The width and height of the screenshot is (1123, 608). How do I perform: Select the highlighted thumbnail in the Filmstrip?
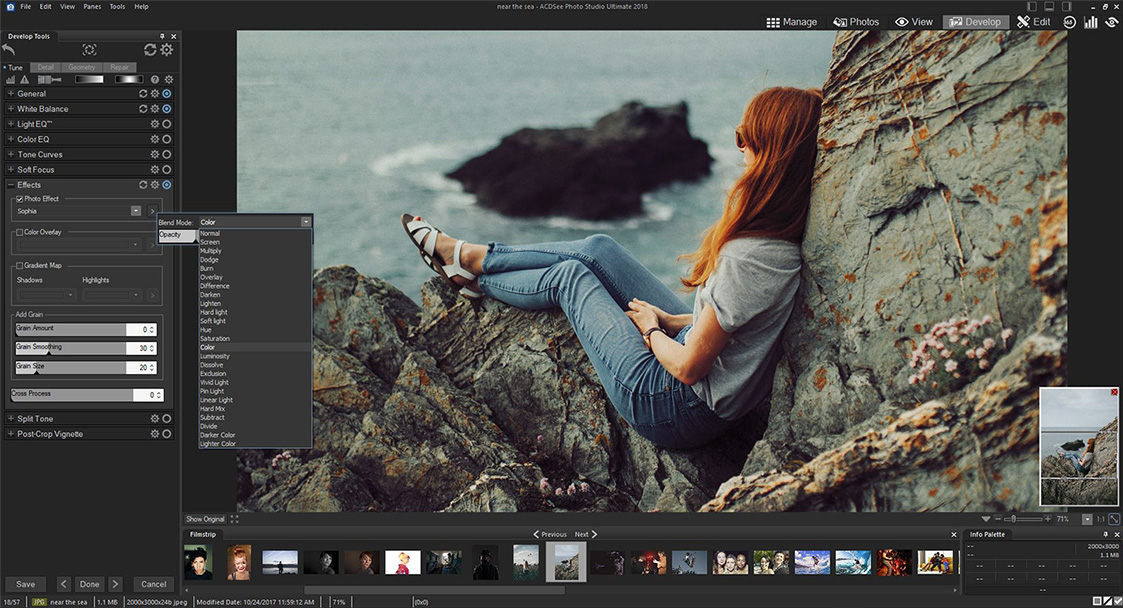(x=566, y=561)
